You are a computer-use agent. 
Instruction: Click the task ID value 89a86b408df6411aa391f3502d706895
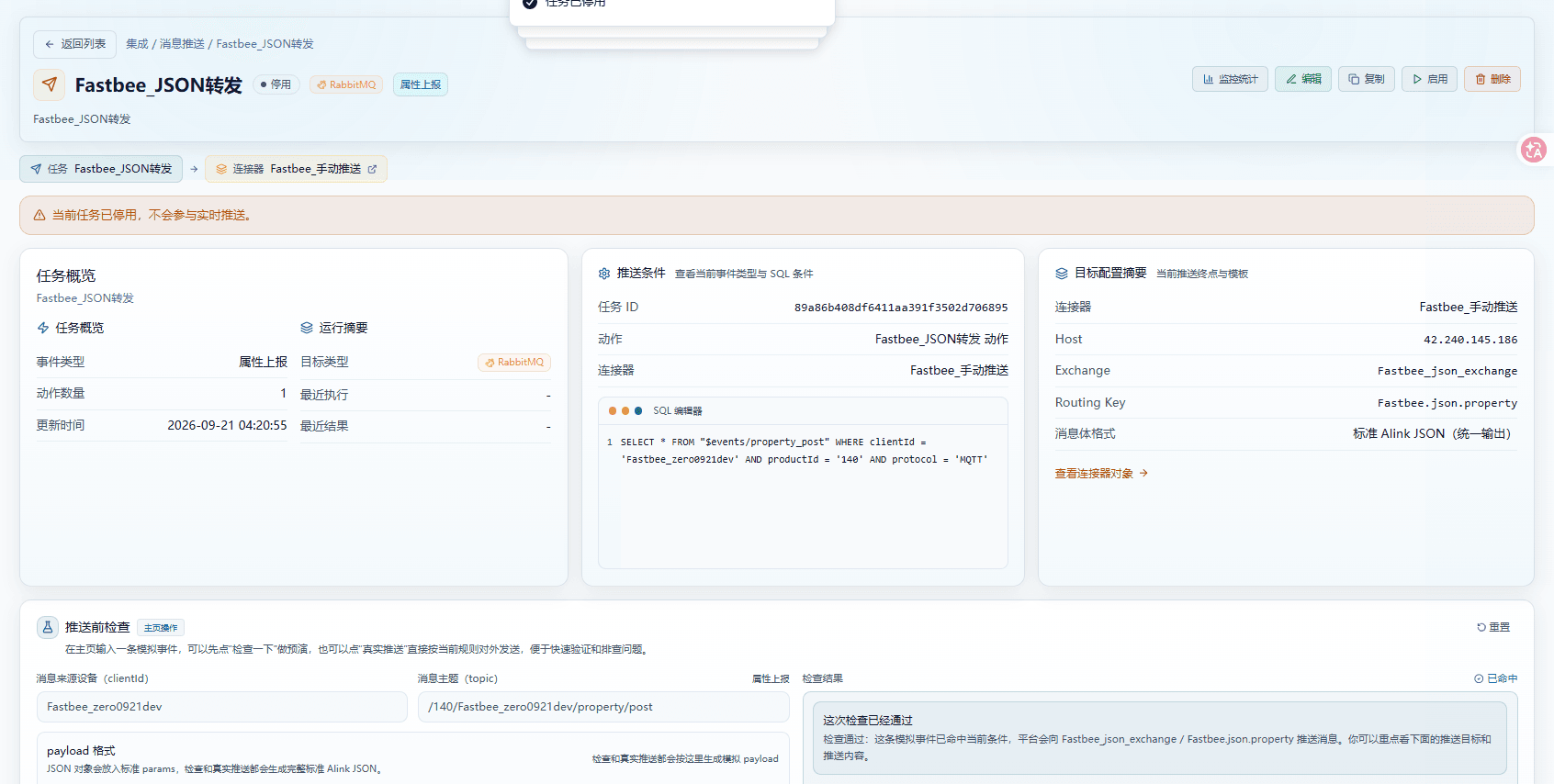click(x=901, y=308)
